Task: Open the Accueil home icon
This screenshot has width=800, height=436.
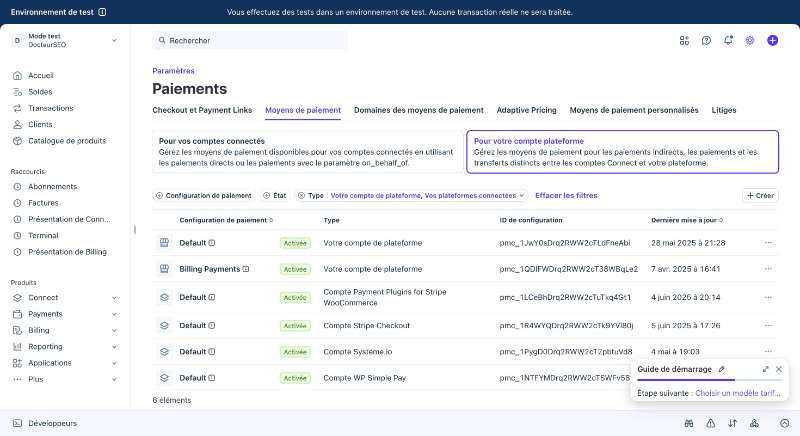Action: (x=17, y=75)
